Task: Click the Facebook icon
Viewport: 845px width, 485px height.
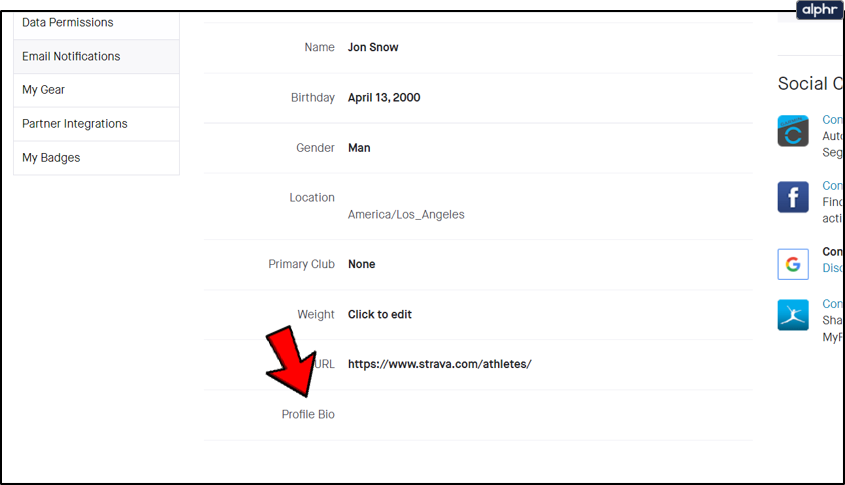Action: coord(793,197)
